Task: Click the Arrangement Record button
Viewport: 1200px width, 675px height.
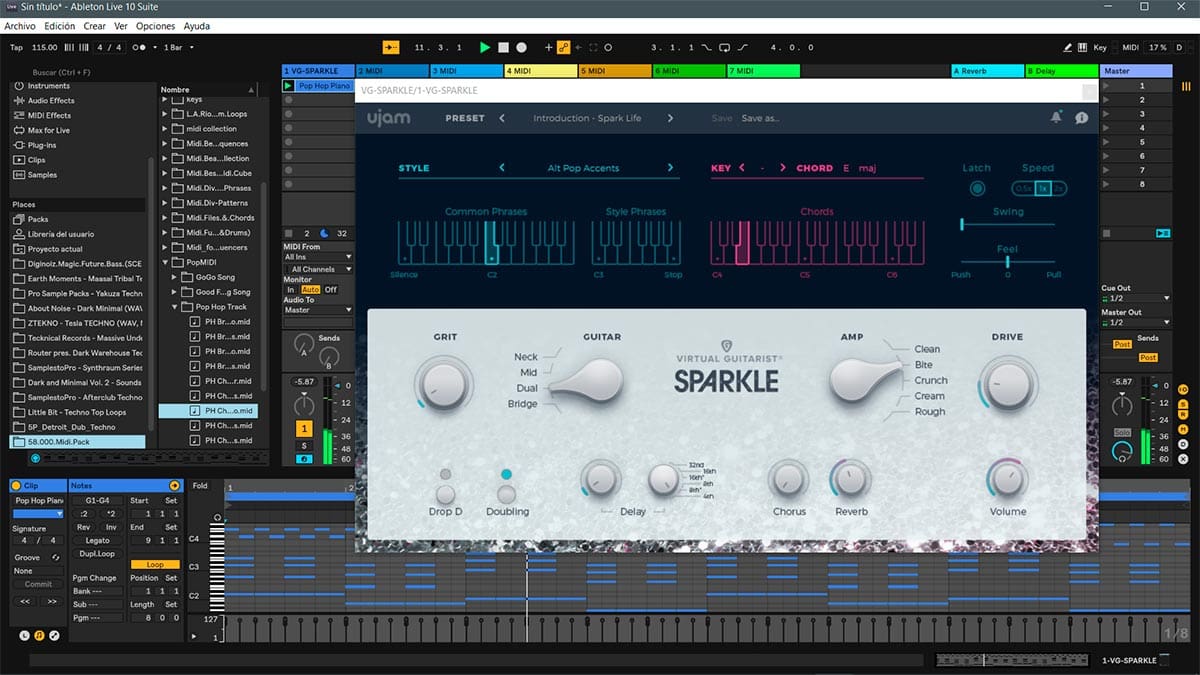Action: click(521, 47)
